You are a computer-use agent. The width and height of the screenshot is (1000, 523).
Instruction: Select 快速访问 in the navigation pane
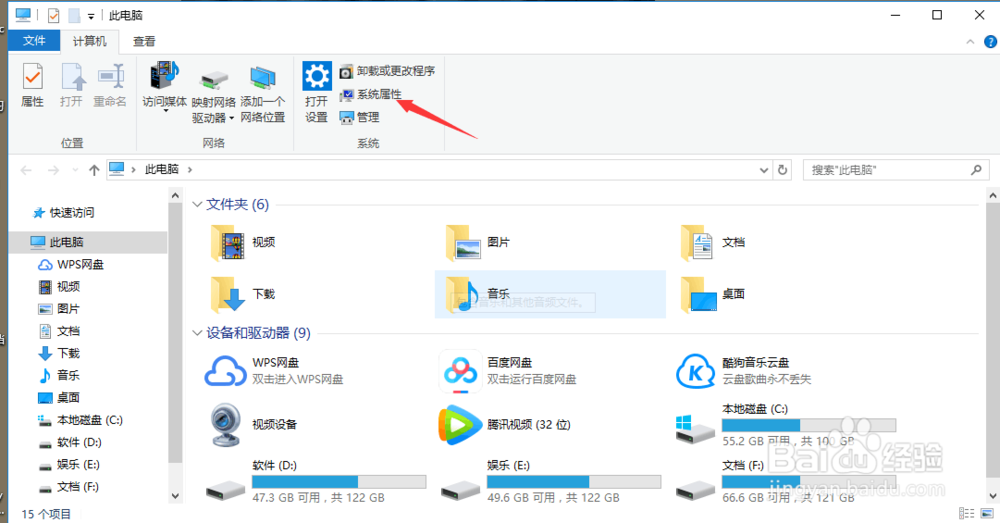(x=63, y=212)
